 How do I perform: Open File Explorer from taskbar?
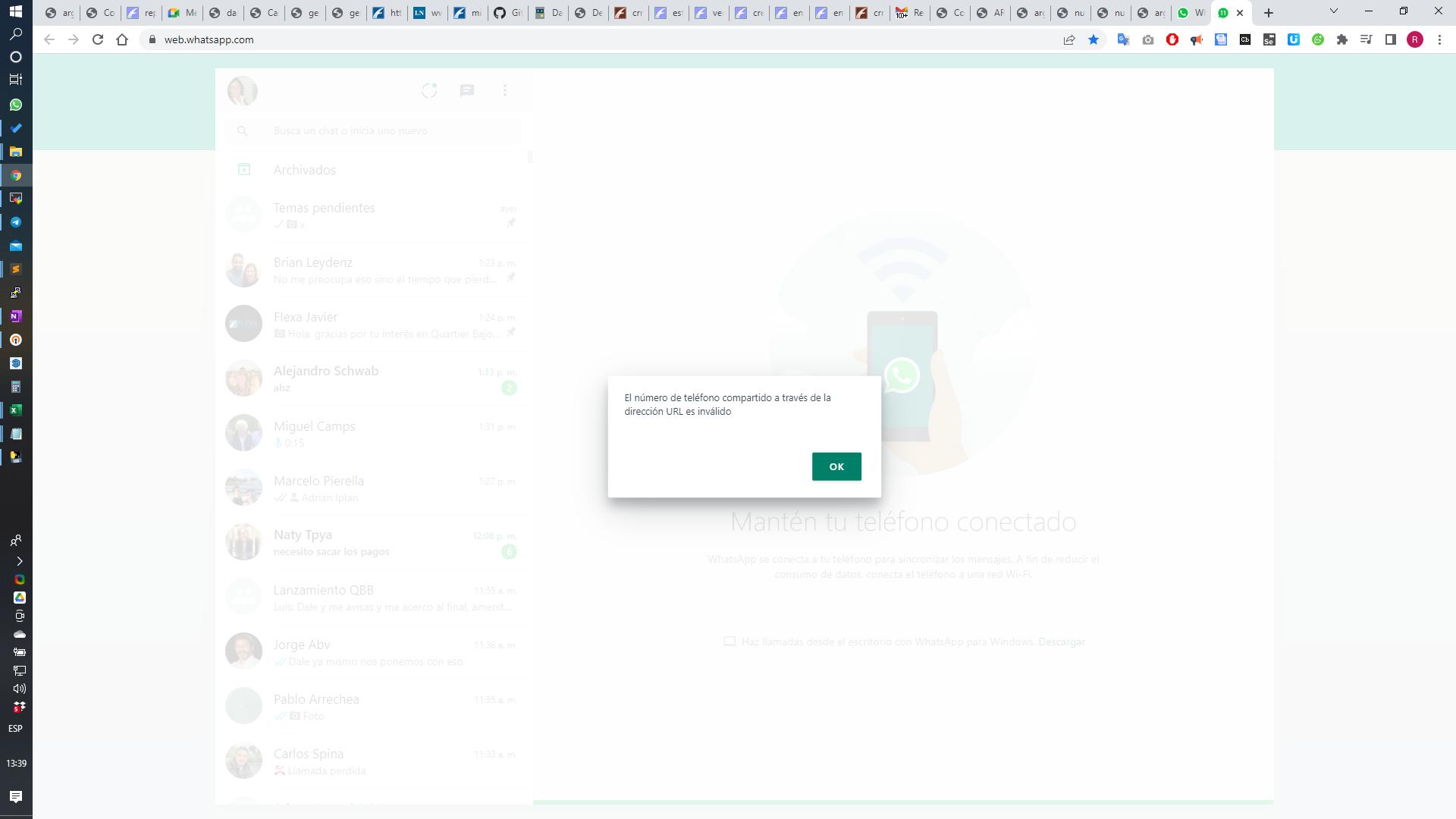(x=16, y=152)
